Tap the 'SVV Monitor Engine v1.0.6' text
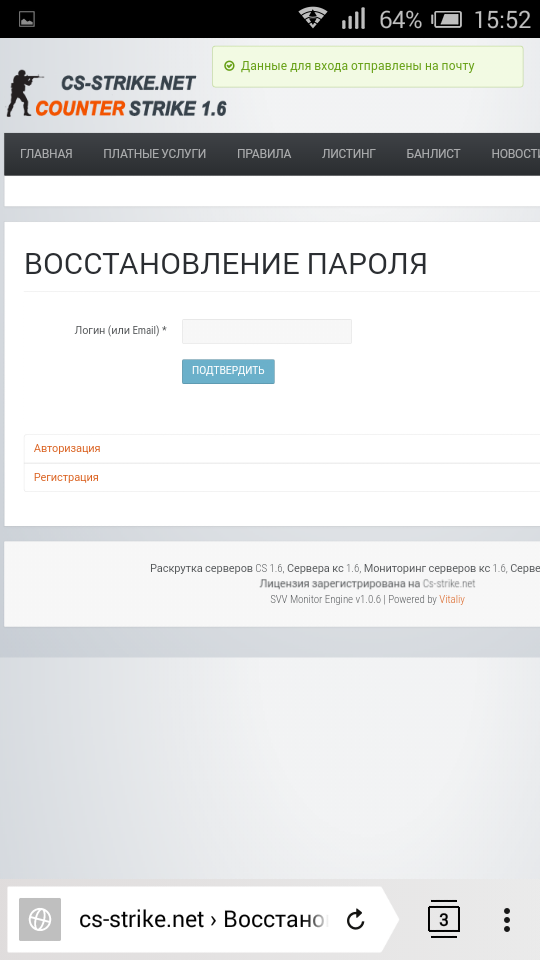540x960 pixels. point(326,599)
